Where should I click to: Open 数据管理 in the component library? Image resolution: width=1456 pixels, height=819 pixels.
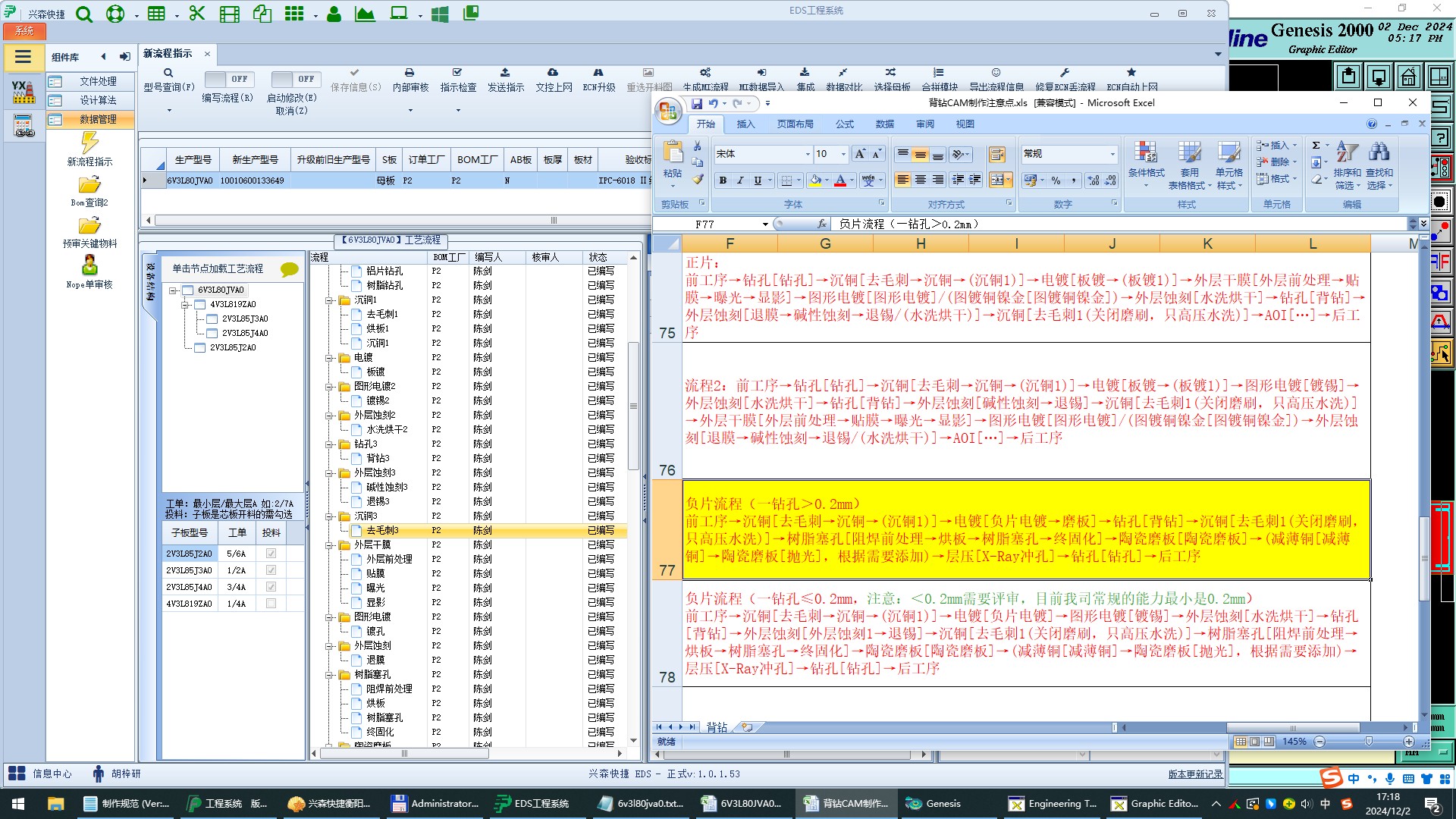coord(90,119)
